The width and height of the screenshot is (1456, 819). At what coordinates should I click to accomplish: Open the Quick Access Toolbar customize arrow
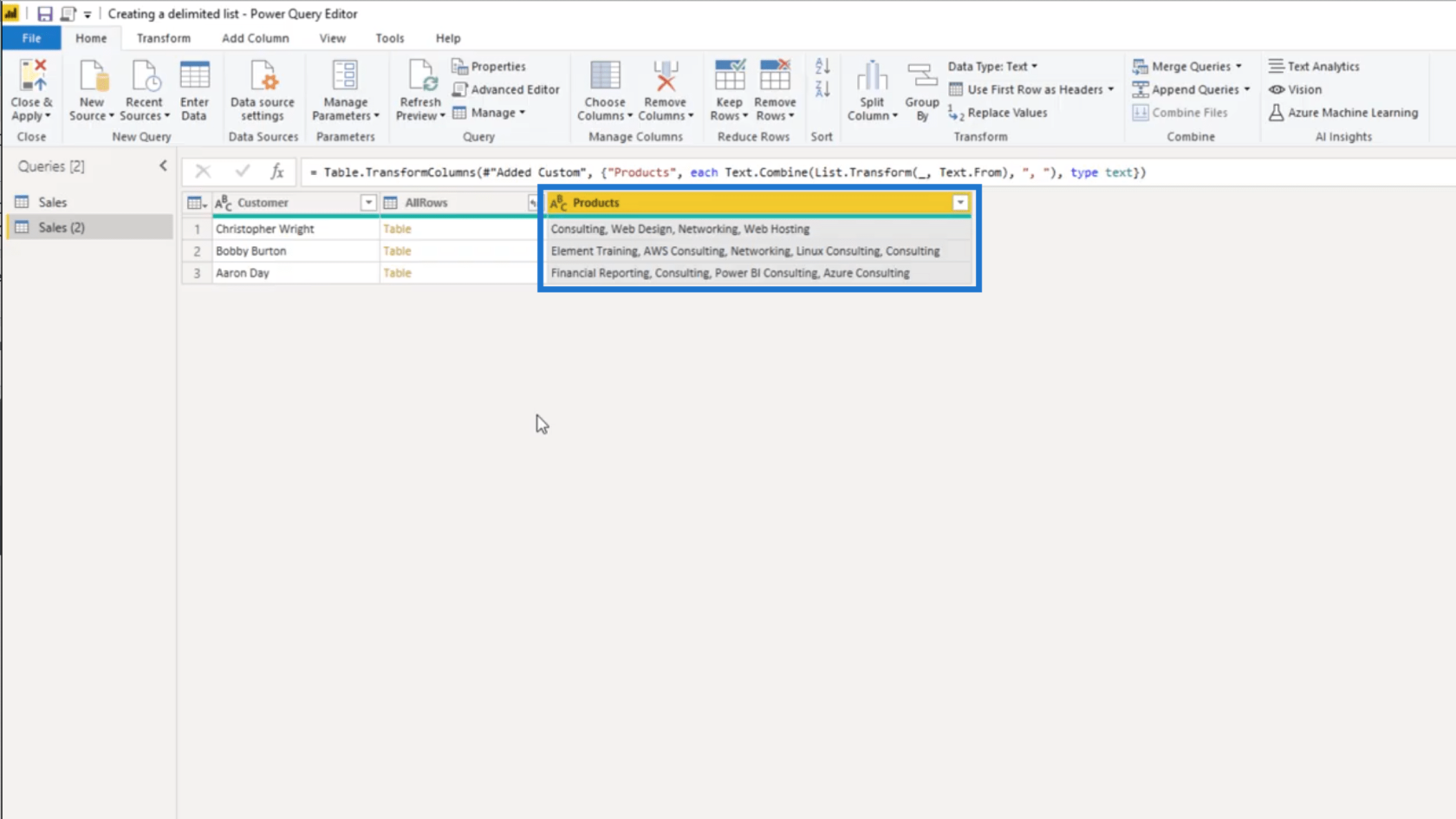coord(88,15)
